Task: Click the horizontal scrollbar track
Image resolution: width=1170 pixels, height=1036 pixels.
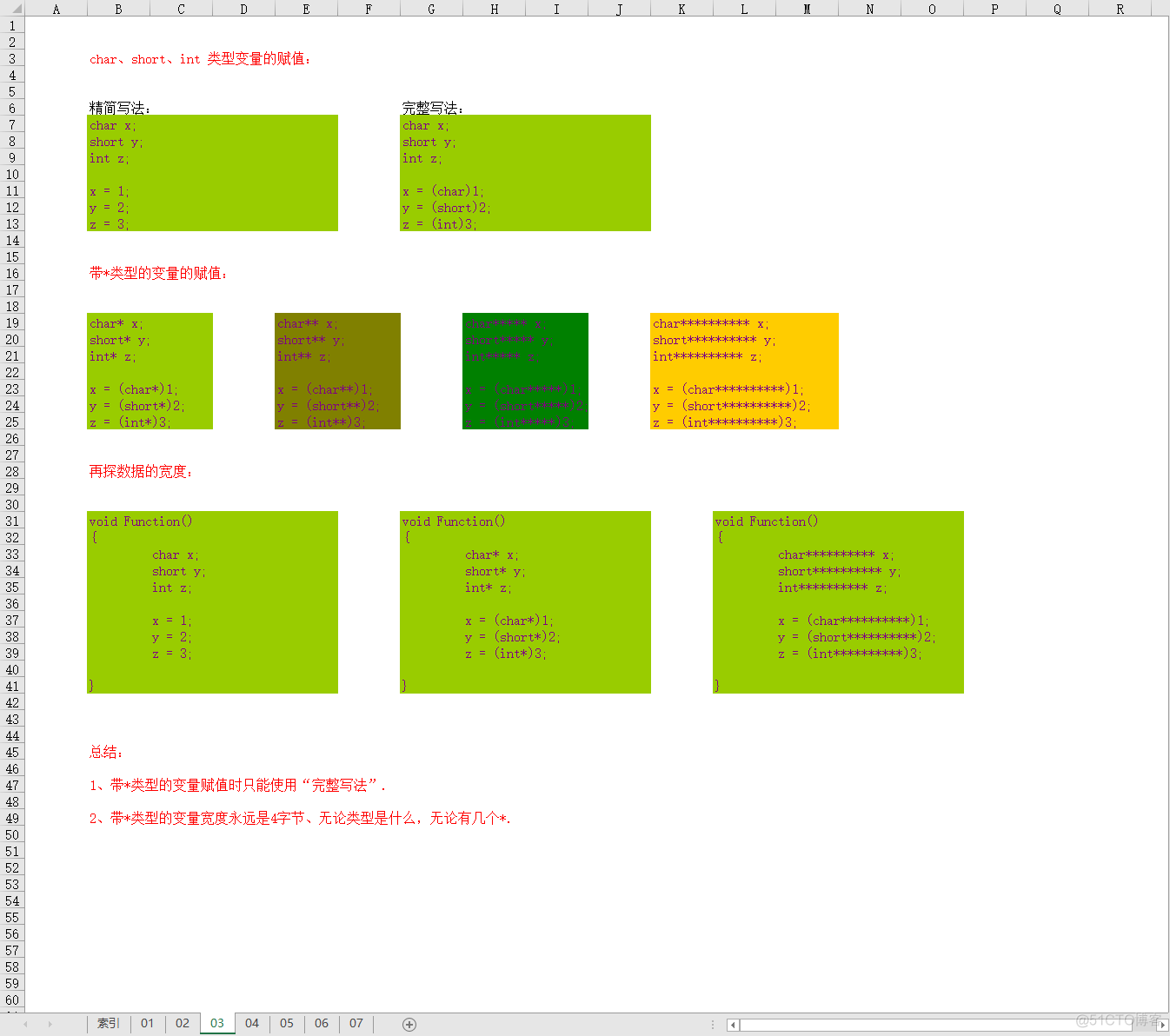Action: tap(947, 1025)
